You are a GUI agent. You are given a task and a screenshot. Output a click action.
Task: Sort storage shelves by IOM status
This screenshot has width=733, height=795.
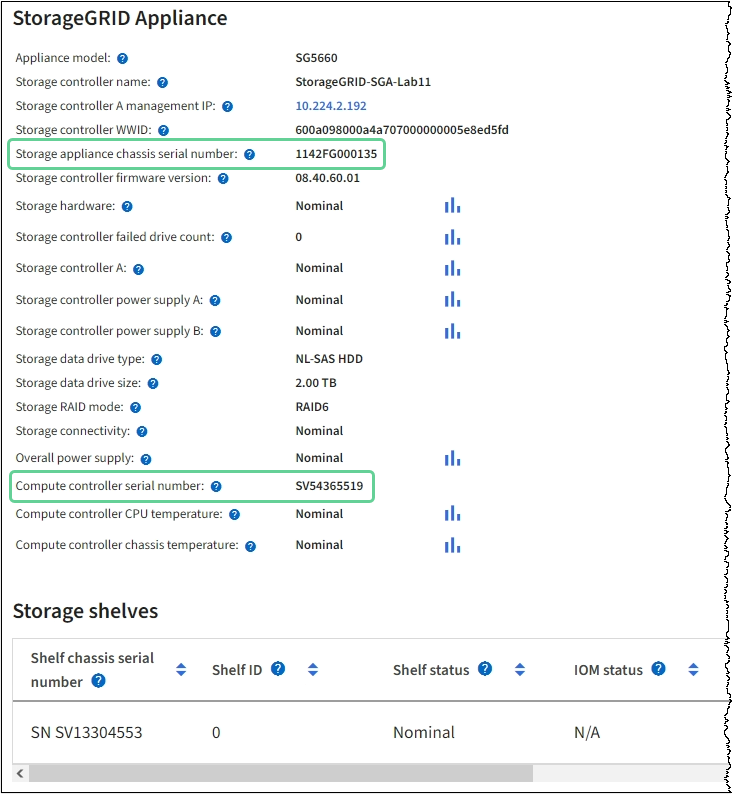point(692,670)
